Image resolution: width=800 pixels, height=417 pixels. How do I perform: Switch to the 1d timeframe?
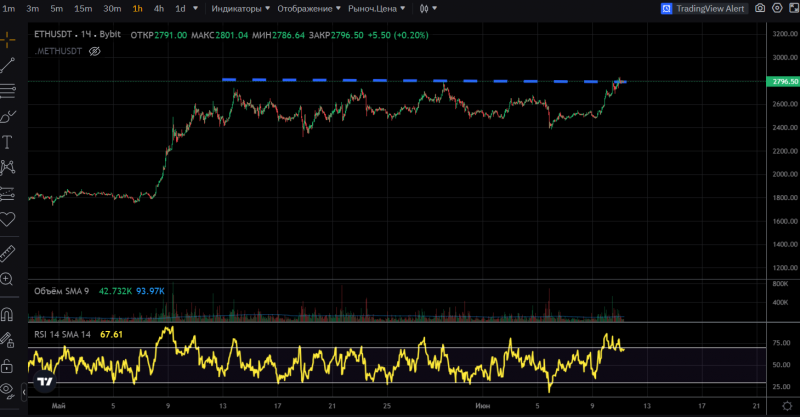(180, 8)
